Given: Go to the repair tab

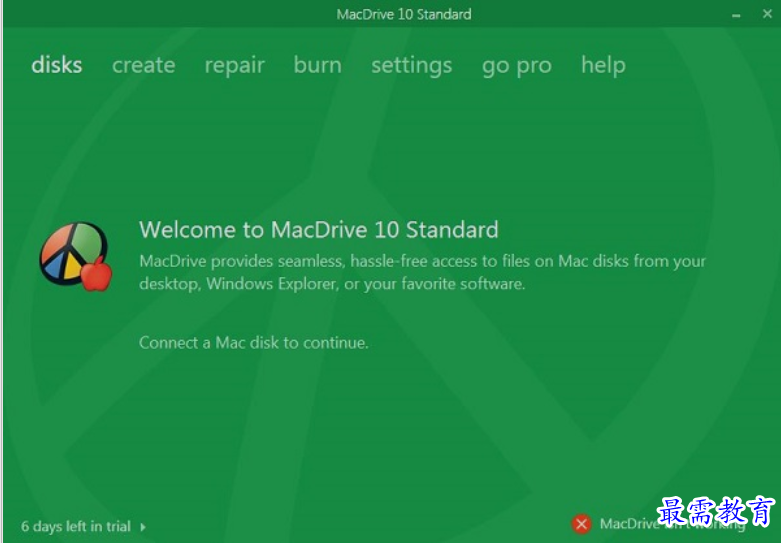Looking at the screenshot, I should 235,66.
